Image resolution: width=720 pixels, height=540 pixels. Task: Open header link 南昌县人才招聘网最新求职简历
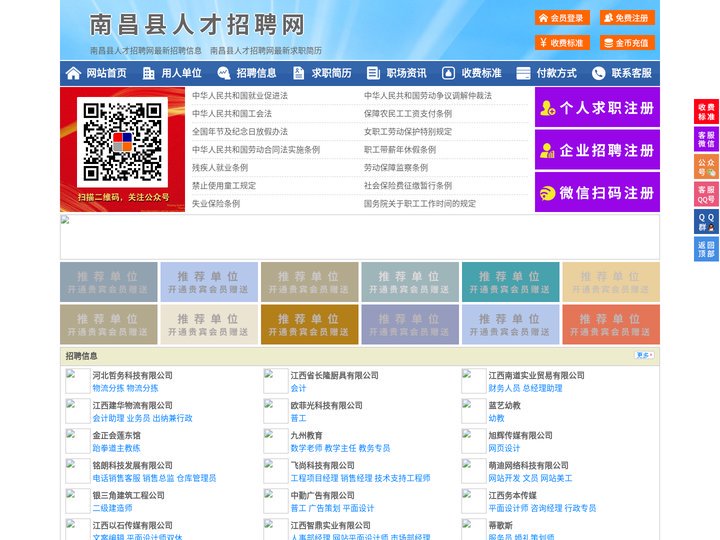pyautogui.click(x=266, y=51)
